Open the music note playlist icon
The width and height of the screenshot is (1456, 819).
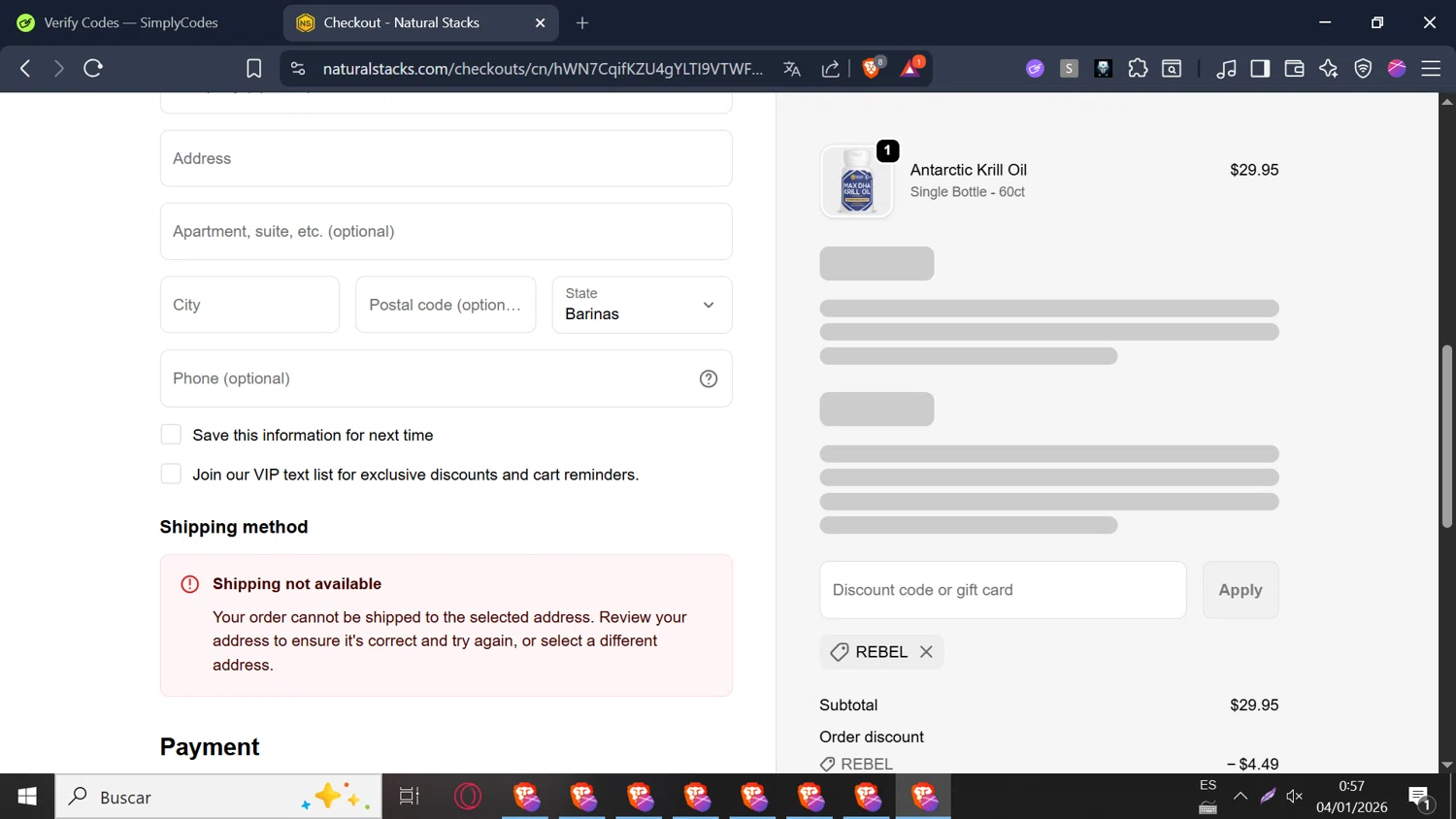tap(1226, 68)
